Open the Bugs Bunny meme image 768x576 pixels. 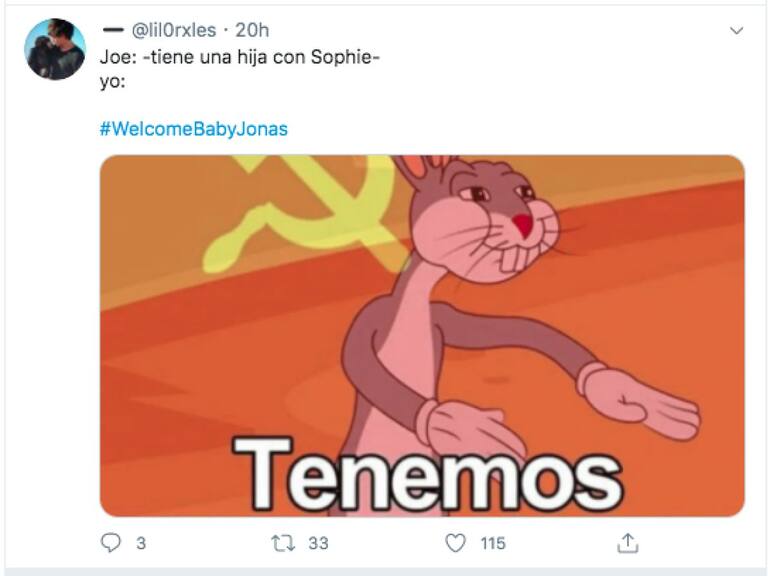(422, 336)
